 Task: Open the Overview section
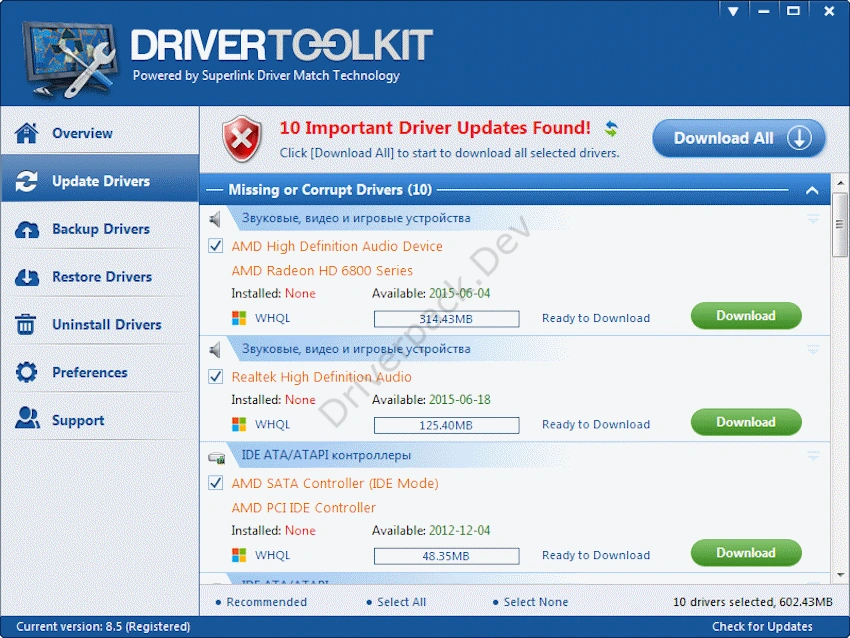(x=100, y=133)
